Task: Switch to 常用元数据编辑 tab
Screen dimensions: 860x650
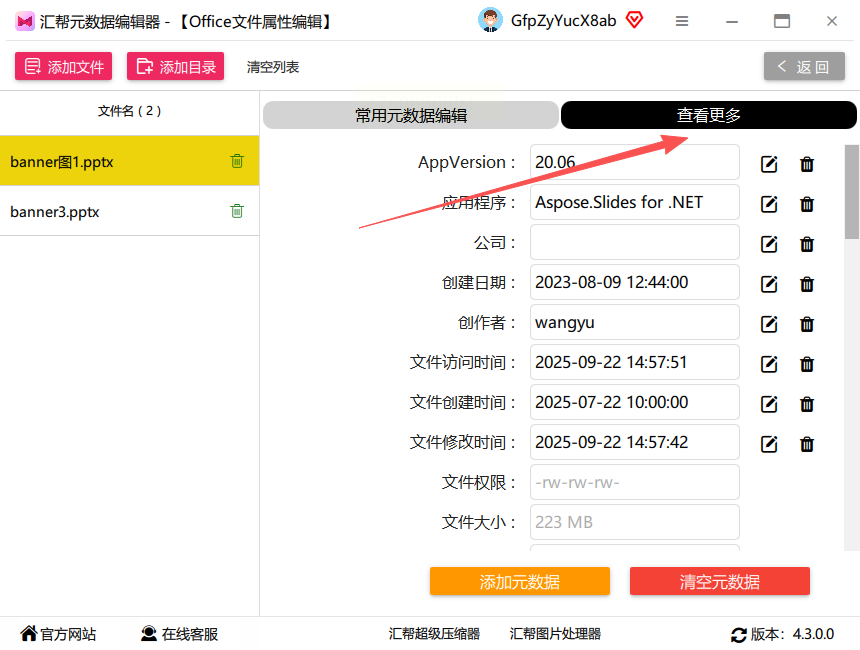Action: pyautogui.click(x=411, y=115)
